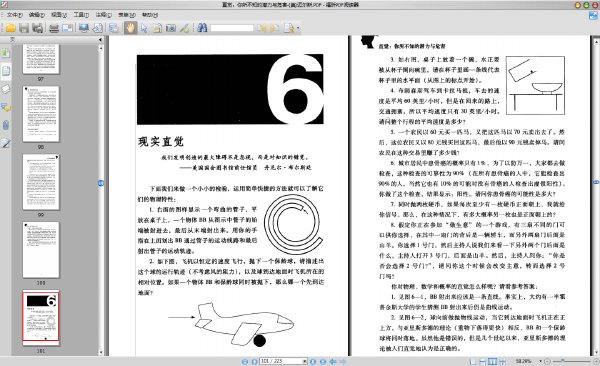600x366 pixels.
Task: Go to previous page button
Action: pyautogui.click(x=254, y=361)
